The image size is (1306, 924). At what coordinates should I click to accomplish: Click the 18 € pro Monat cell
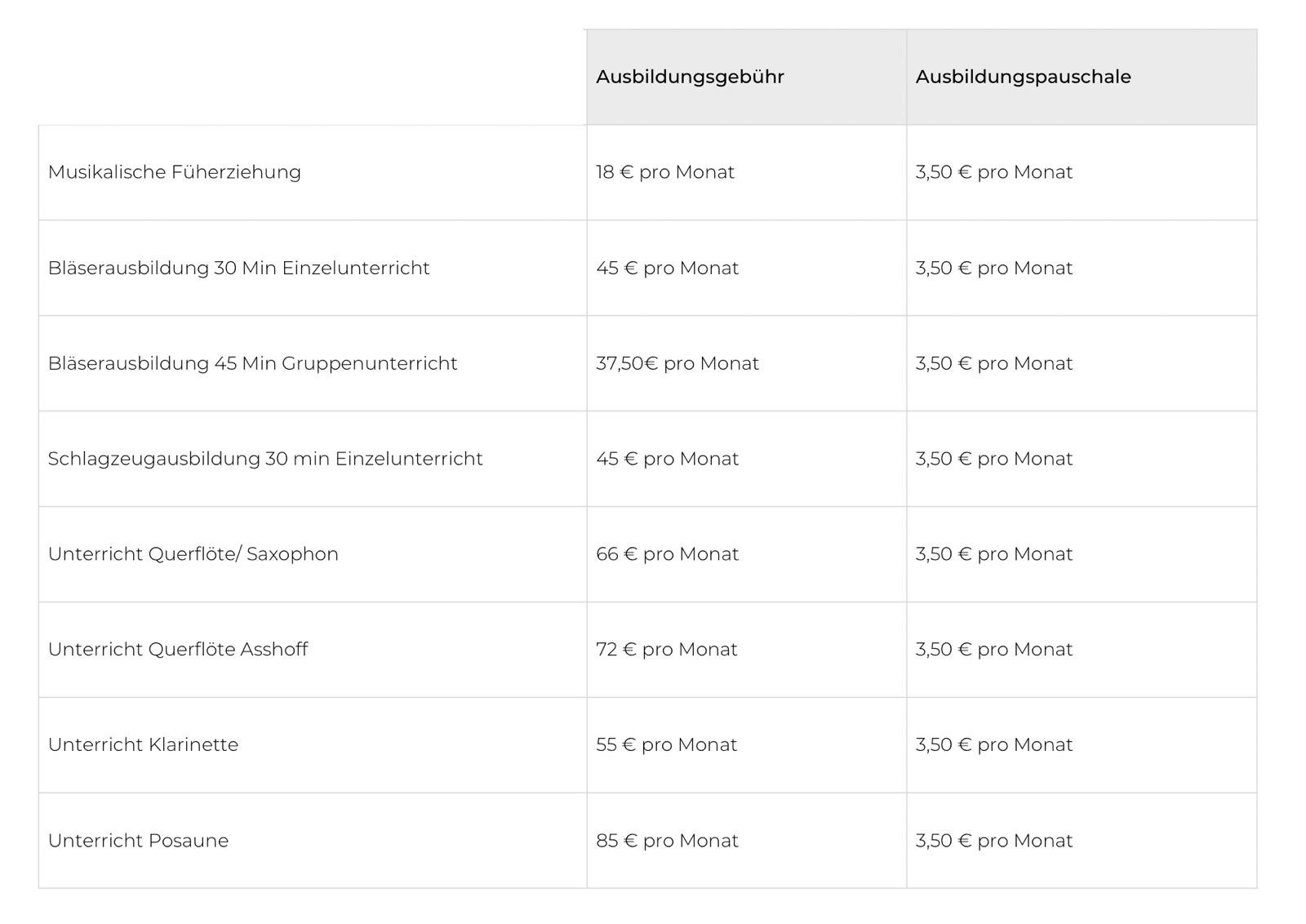[x=746, y=172]
